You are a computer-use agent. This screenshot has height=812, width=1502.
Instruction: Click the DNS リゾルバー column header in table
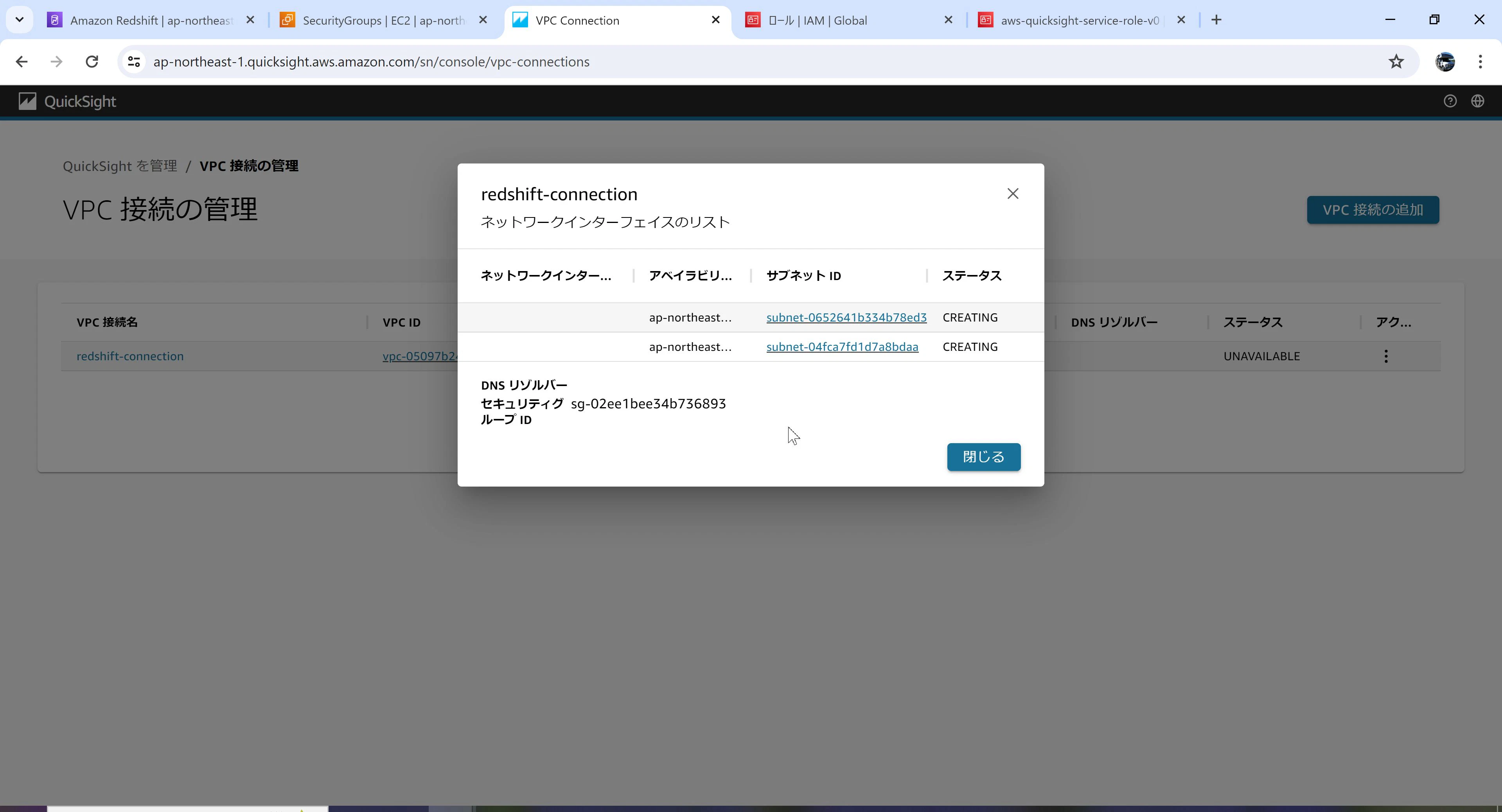(x=1114, y=322)
